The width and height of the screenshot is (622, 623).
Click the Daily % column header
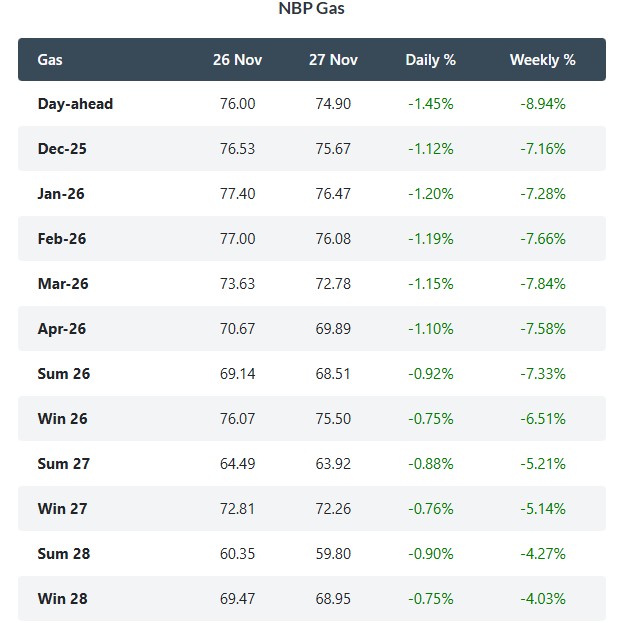[430, 60]
